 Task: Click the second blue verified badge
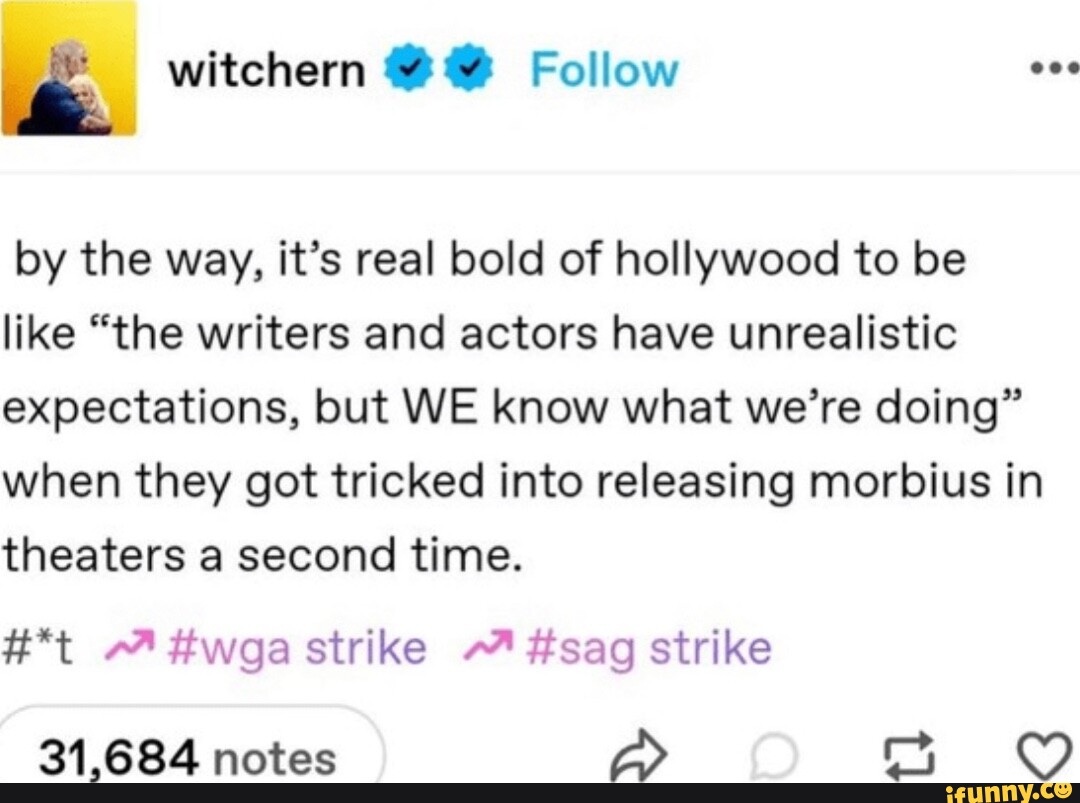(x=468, y=68)
